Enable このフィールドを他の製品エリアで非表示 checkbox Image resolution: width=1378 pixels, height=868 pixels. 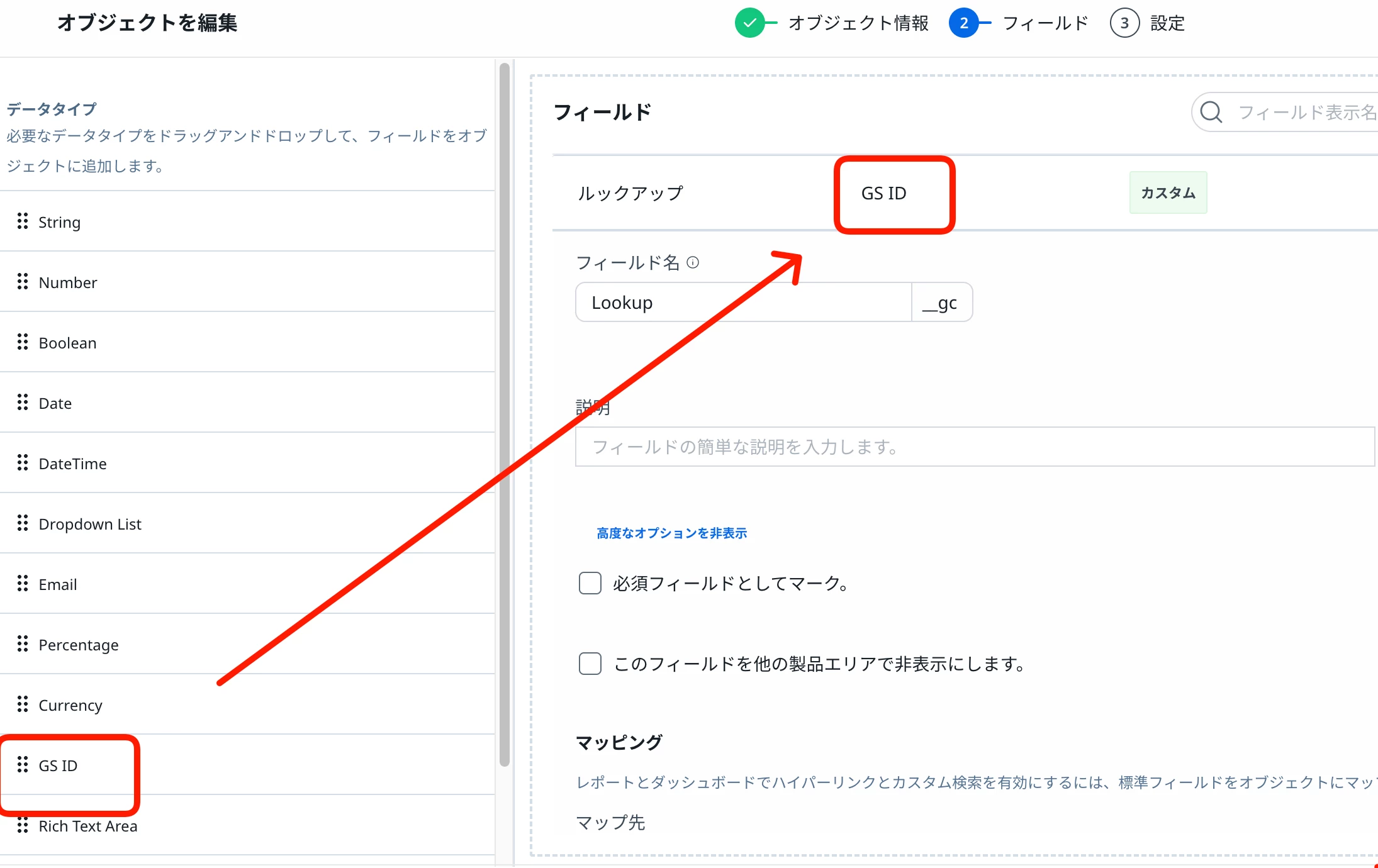tap(590, 664)
